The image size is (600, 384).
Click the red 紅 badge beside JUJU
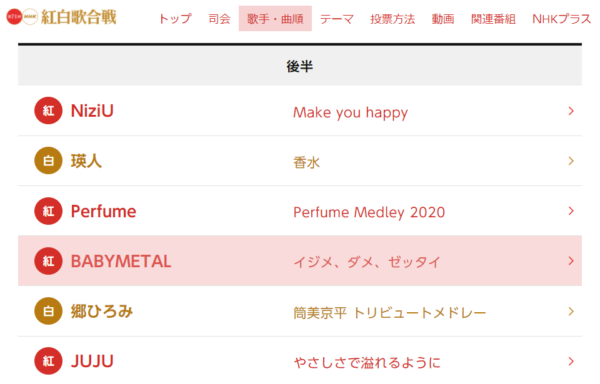click(48, 361)
